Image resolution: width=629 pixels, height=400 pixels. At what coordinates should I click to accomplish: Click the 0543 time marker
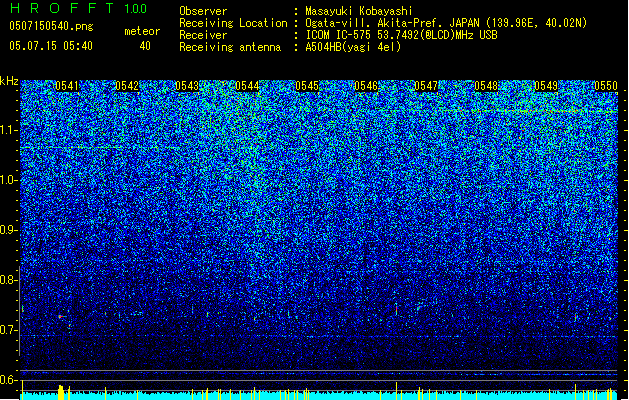tap(187, 86)
